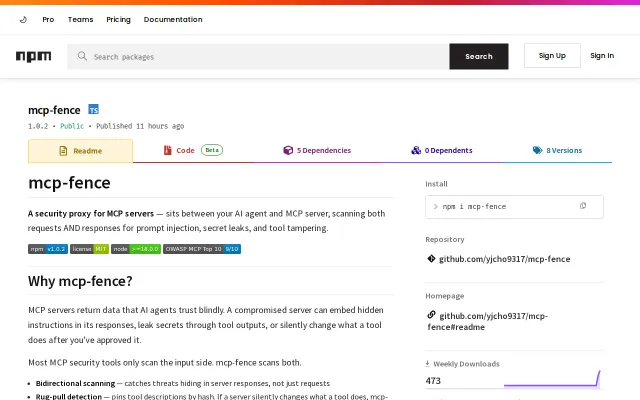Open the Teams menu item
The width and height of the screenshot is (640, 400).
tap(80, 19)
